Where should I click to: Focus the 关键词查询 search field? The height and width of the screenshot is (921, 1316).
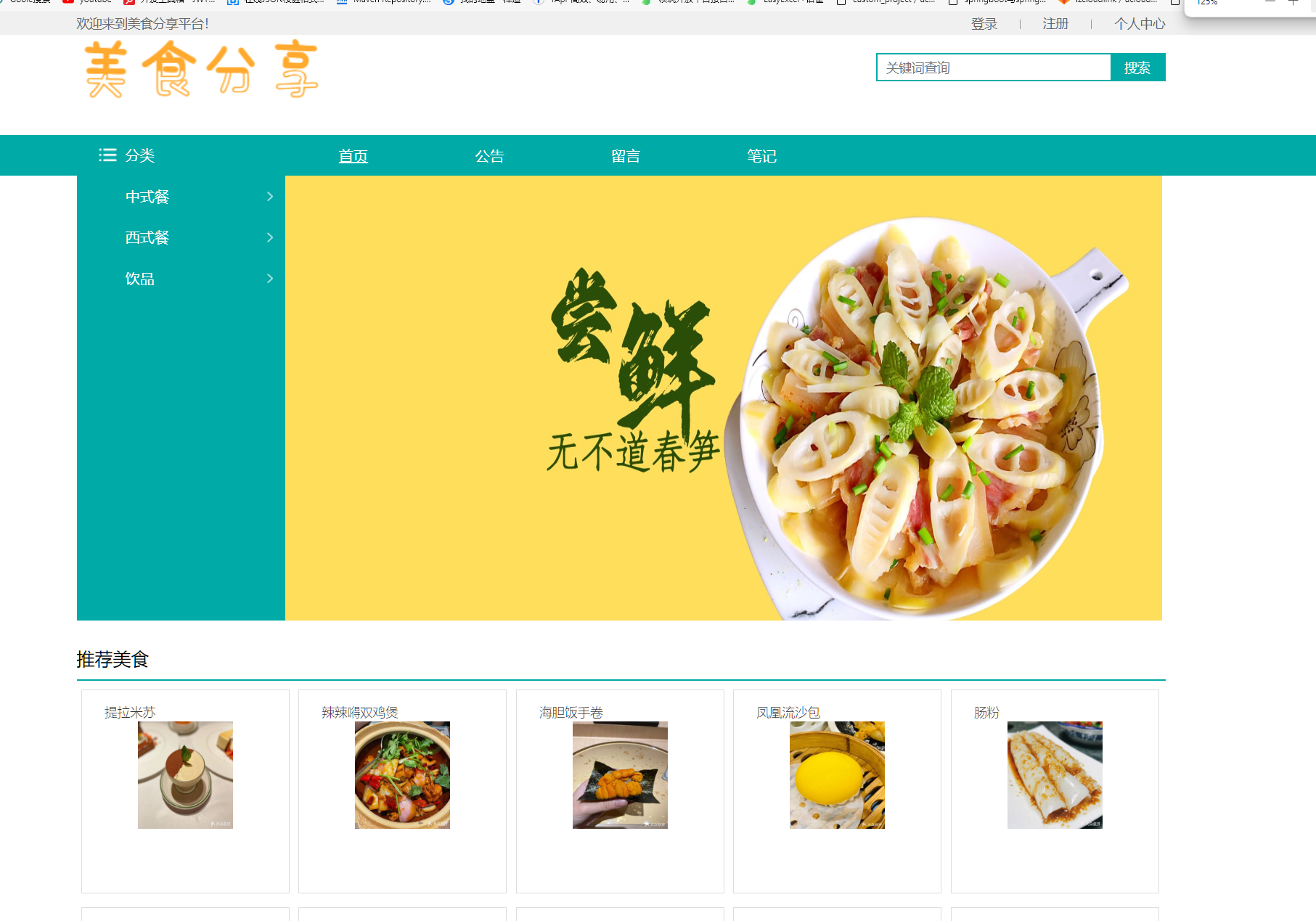coord(994,67)
